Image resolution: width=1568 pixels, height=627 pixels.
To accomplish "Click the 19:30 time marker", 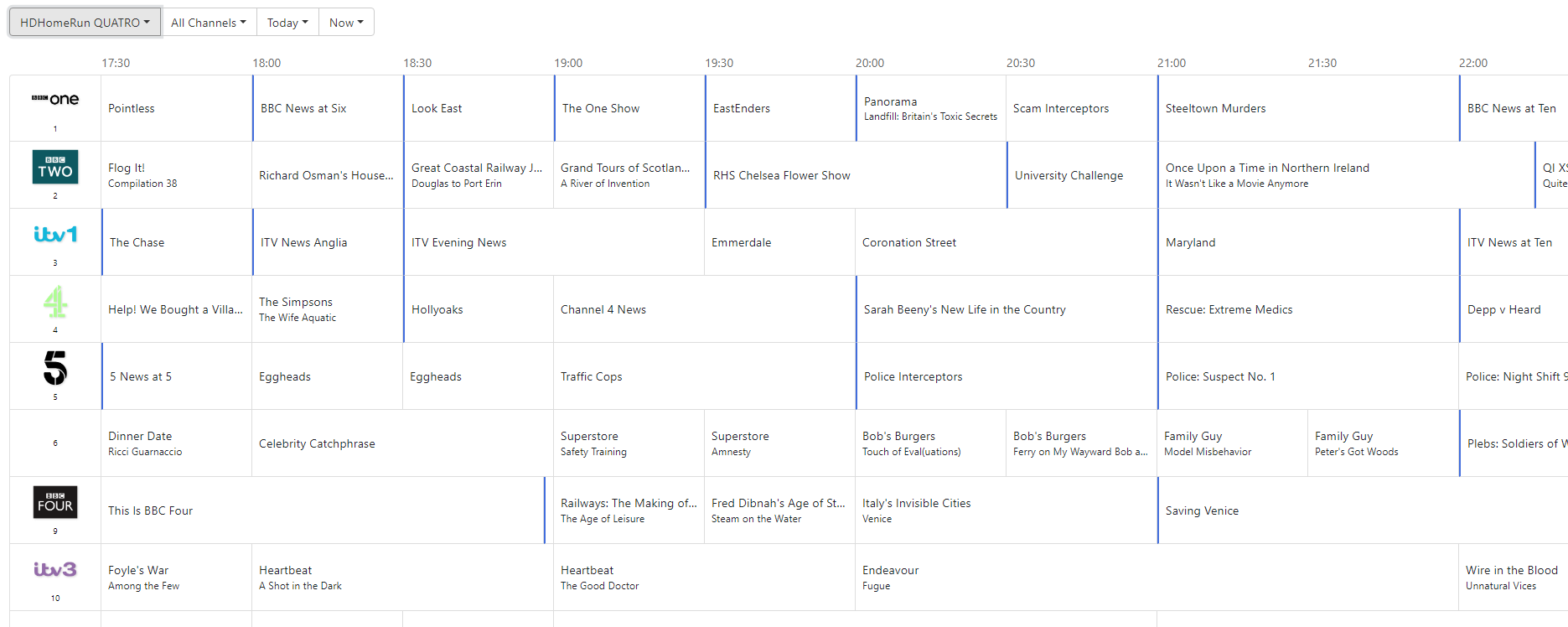I will pos(719,63).
